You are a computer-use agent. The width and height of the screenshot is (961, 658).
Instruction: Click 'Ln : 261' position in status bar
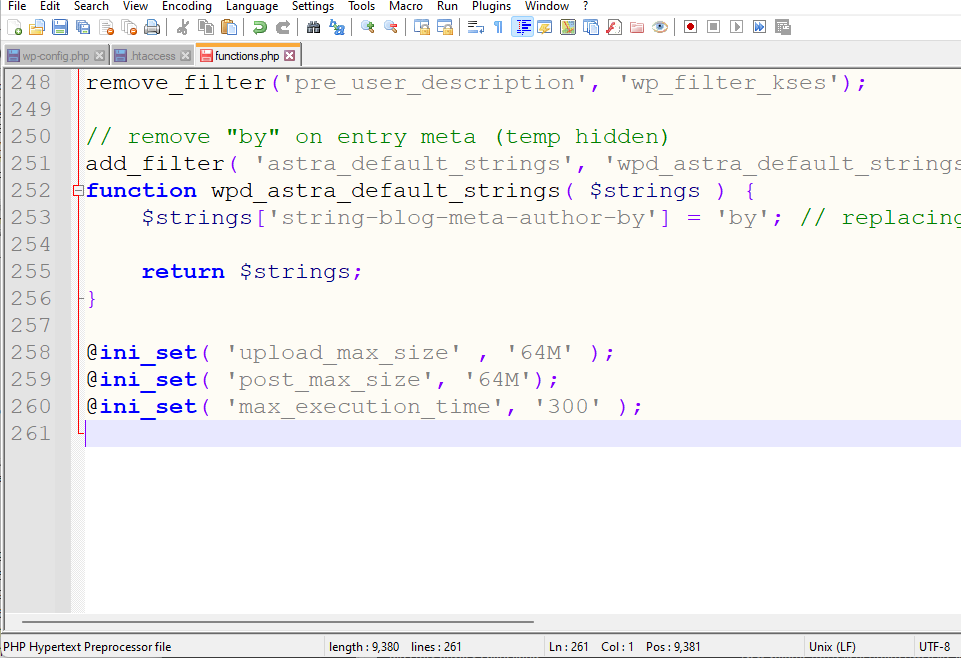[x=568, y=647]
